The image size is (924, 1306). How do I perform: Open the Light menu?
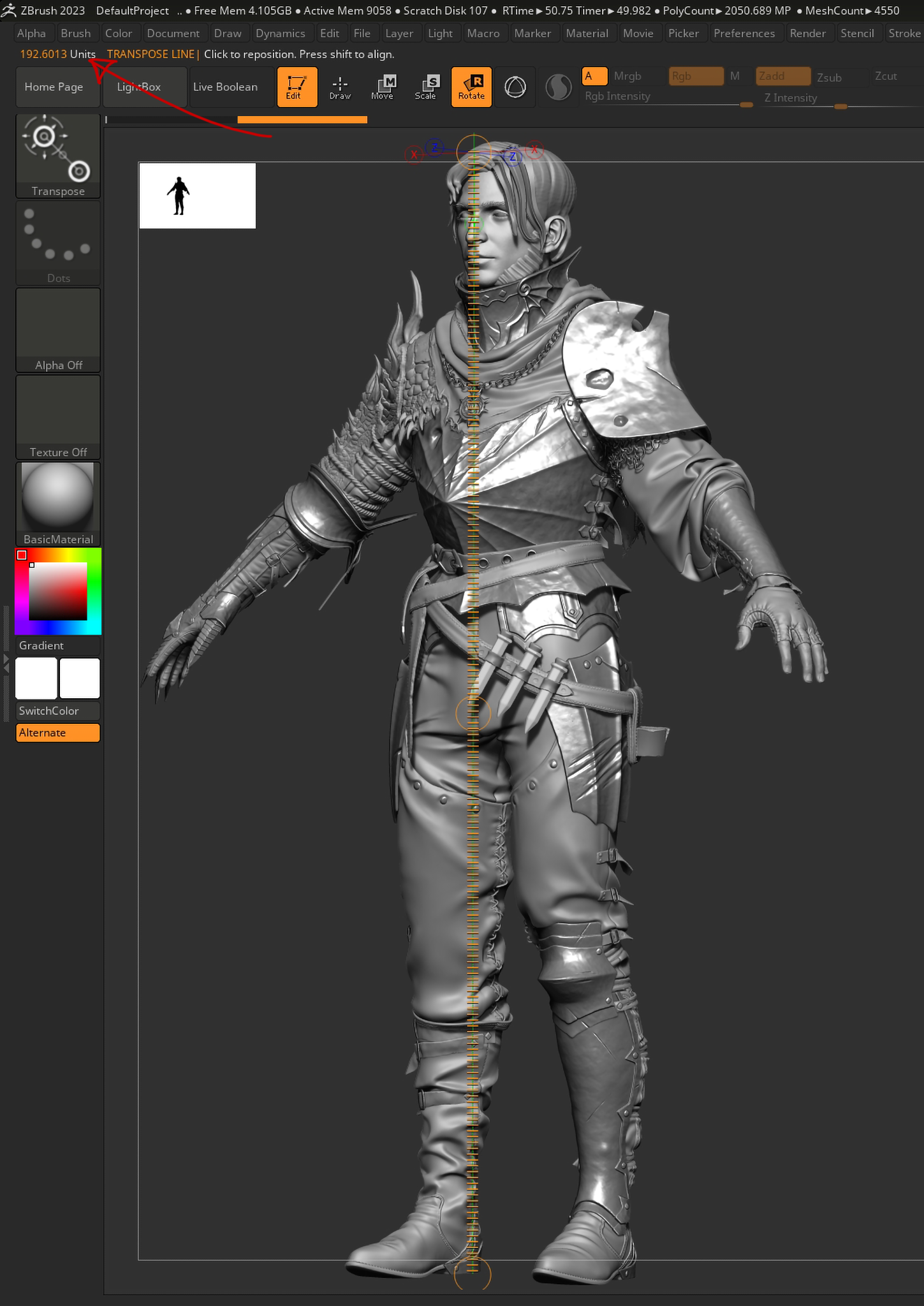[441, 33]
